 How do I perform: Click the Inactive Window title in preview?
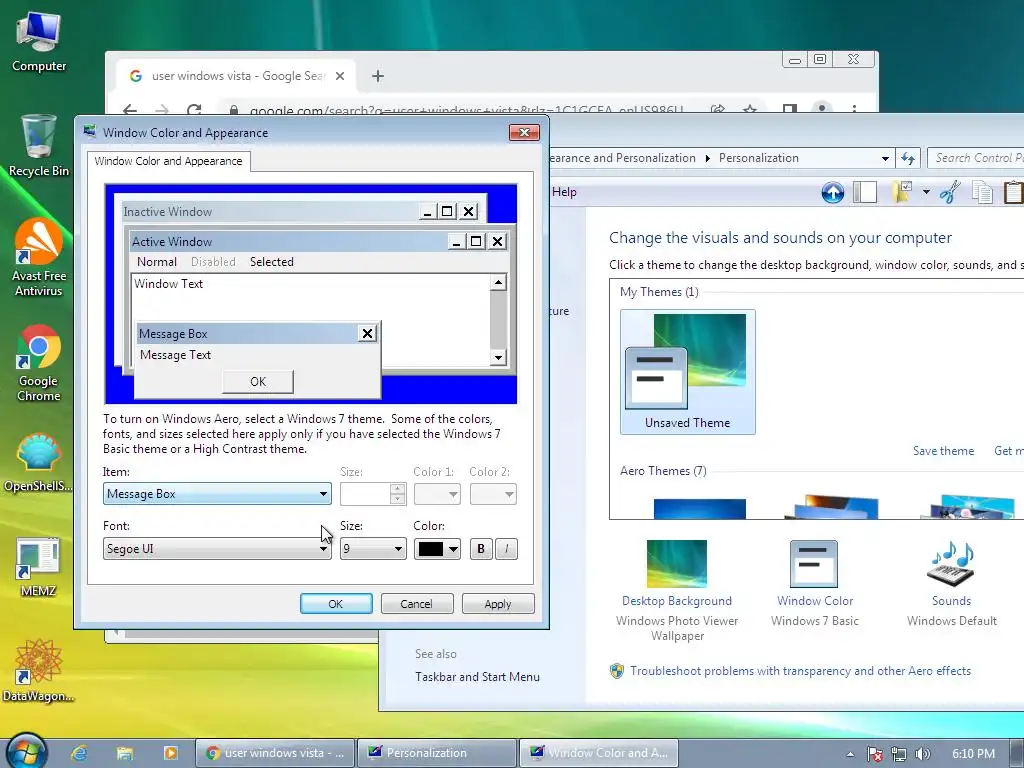(x=168, y=212)
